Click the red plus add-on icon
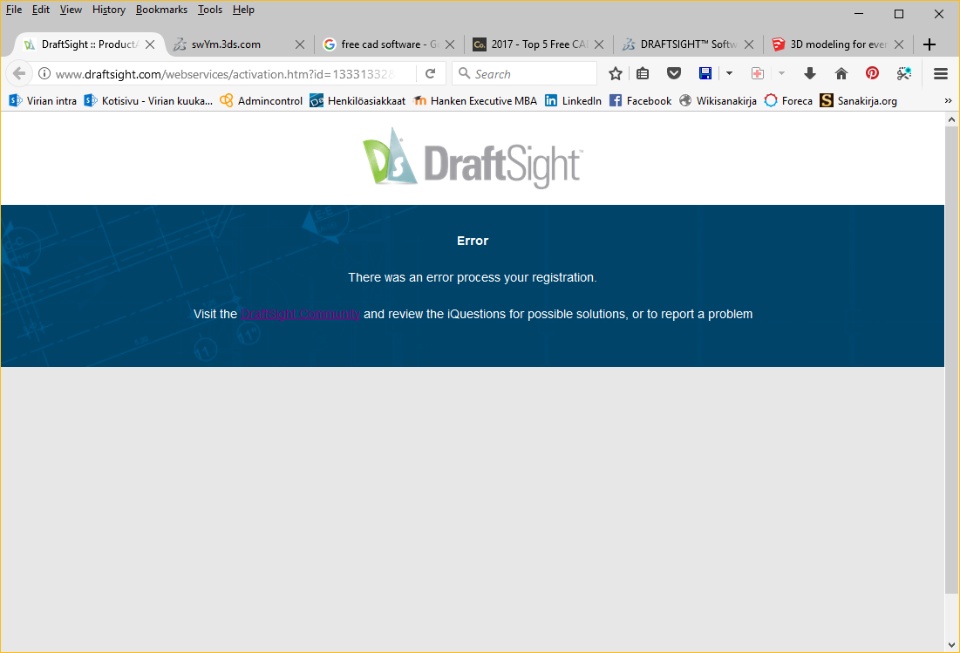The height and width of the screenshot is (653, 960). 757,73
